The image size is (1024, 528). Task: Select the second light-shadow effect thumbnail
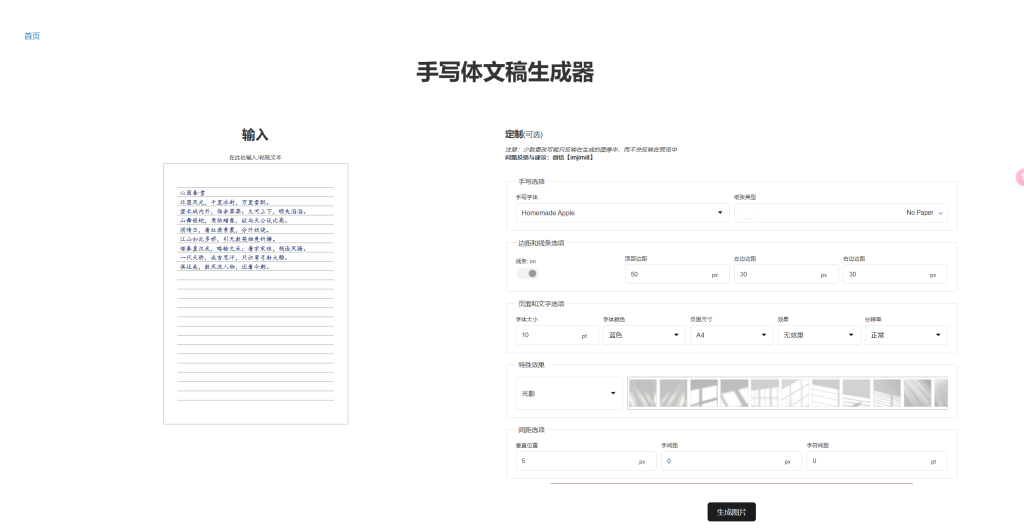[673, 393]
